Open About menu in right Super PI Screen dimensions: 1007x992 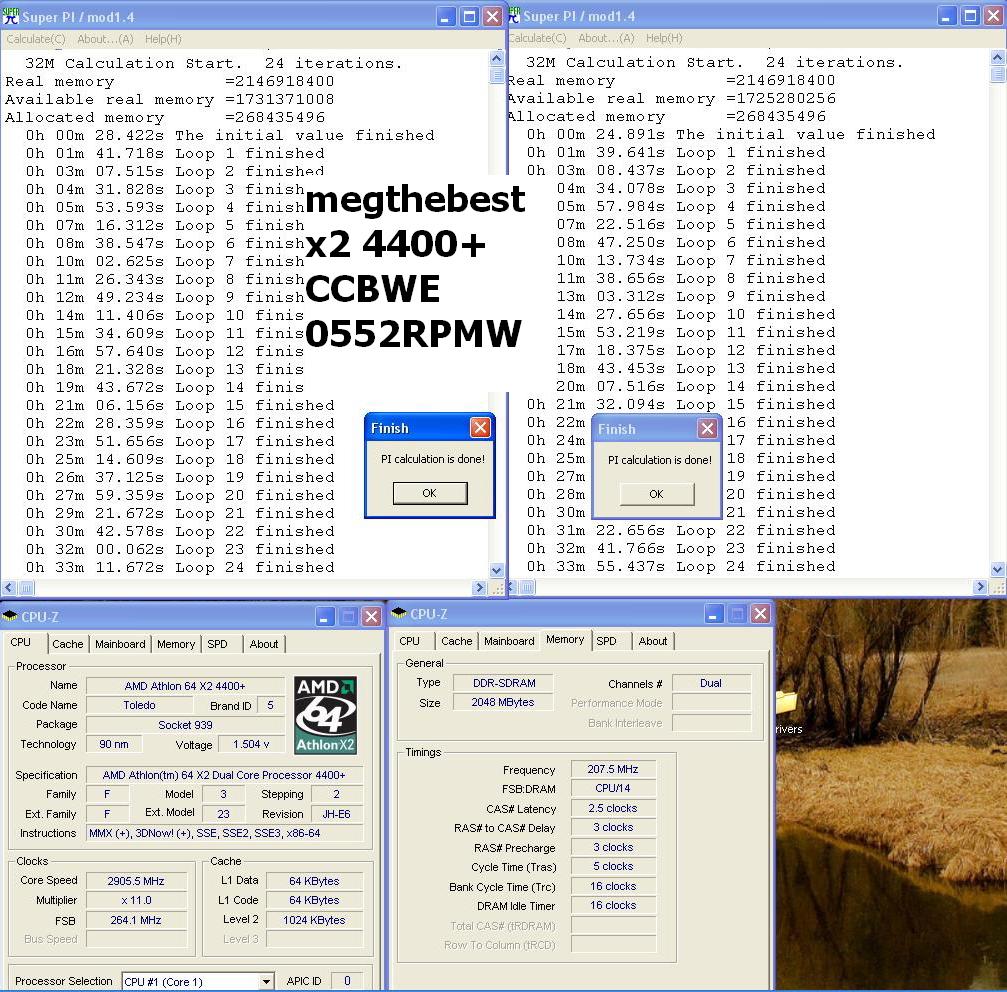pyautogui.click(x=606, y=39)
